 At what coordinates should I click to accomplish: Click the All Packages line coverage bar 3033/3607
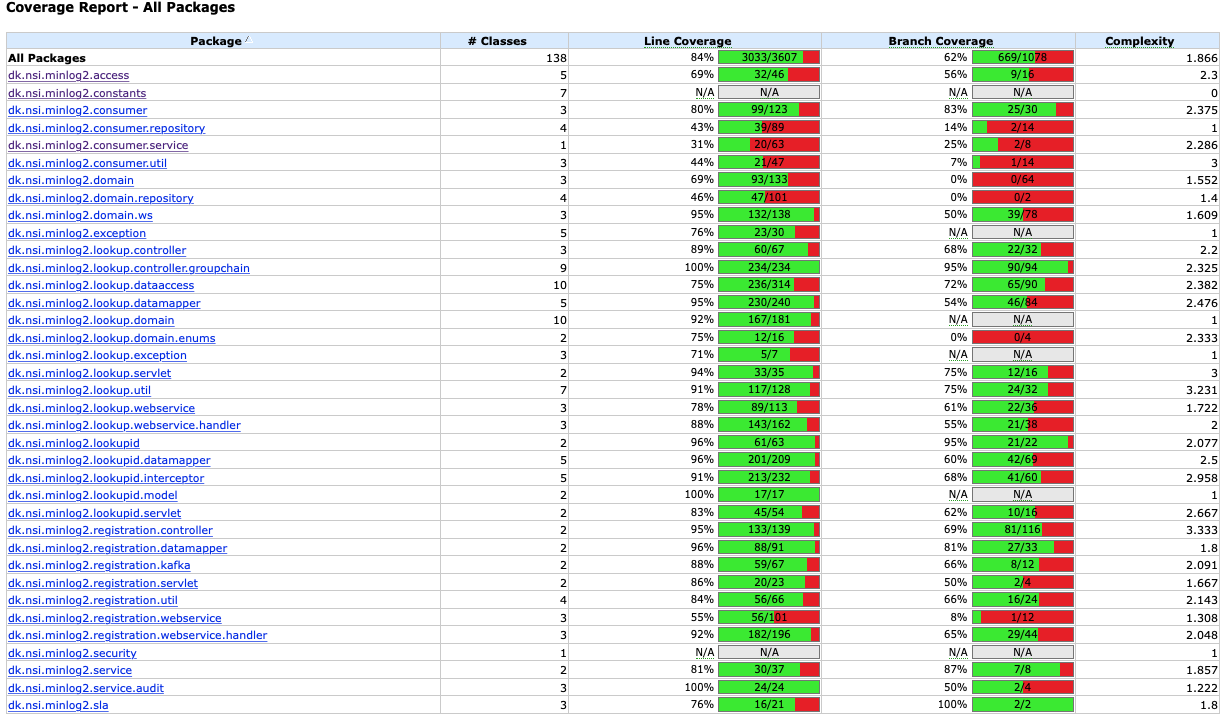pos(768,58)
